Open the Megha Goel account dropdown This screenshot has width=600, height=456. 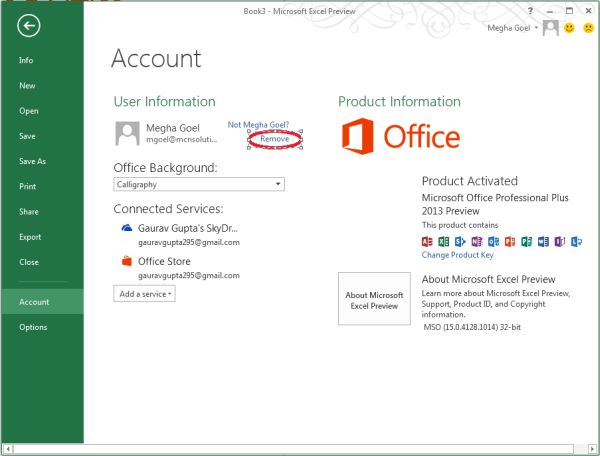click(x=513, y=28)
